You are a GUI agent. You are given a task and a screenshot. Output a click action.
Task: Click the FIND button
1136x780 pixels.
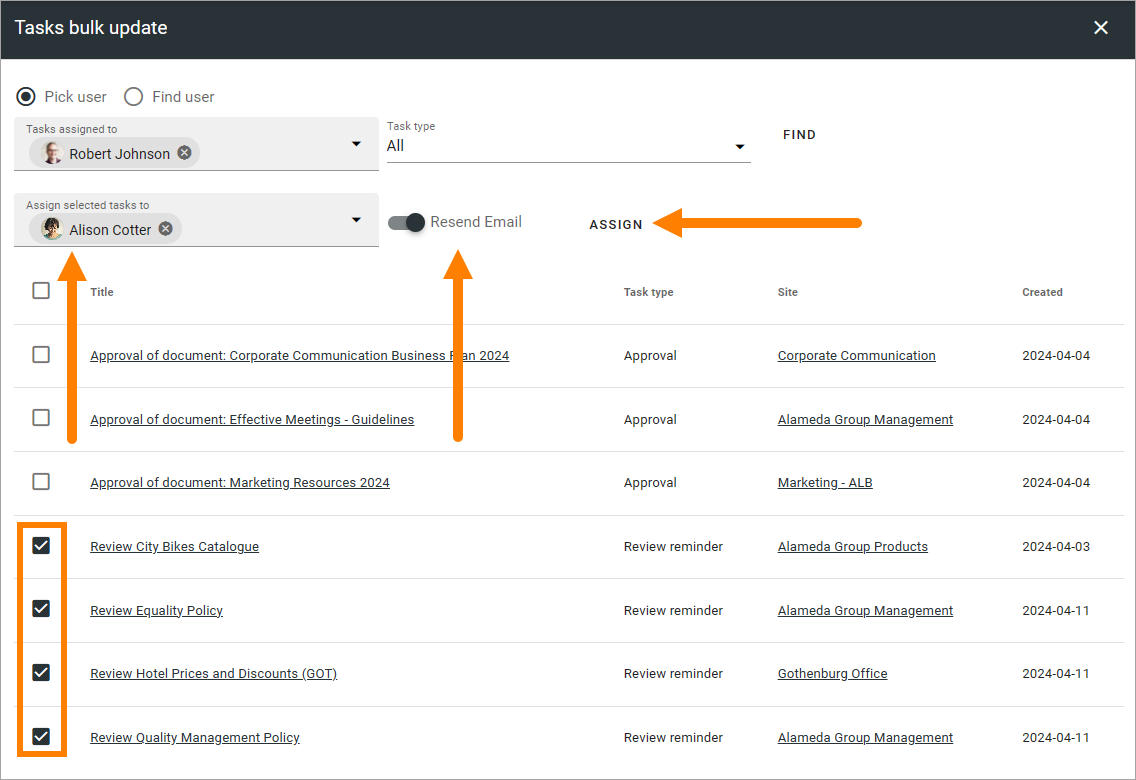coord(799,135)
